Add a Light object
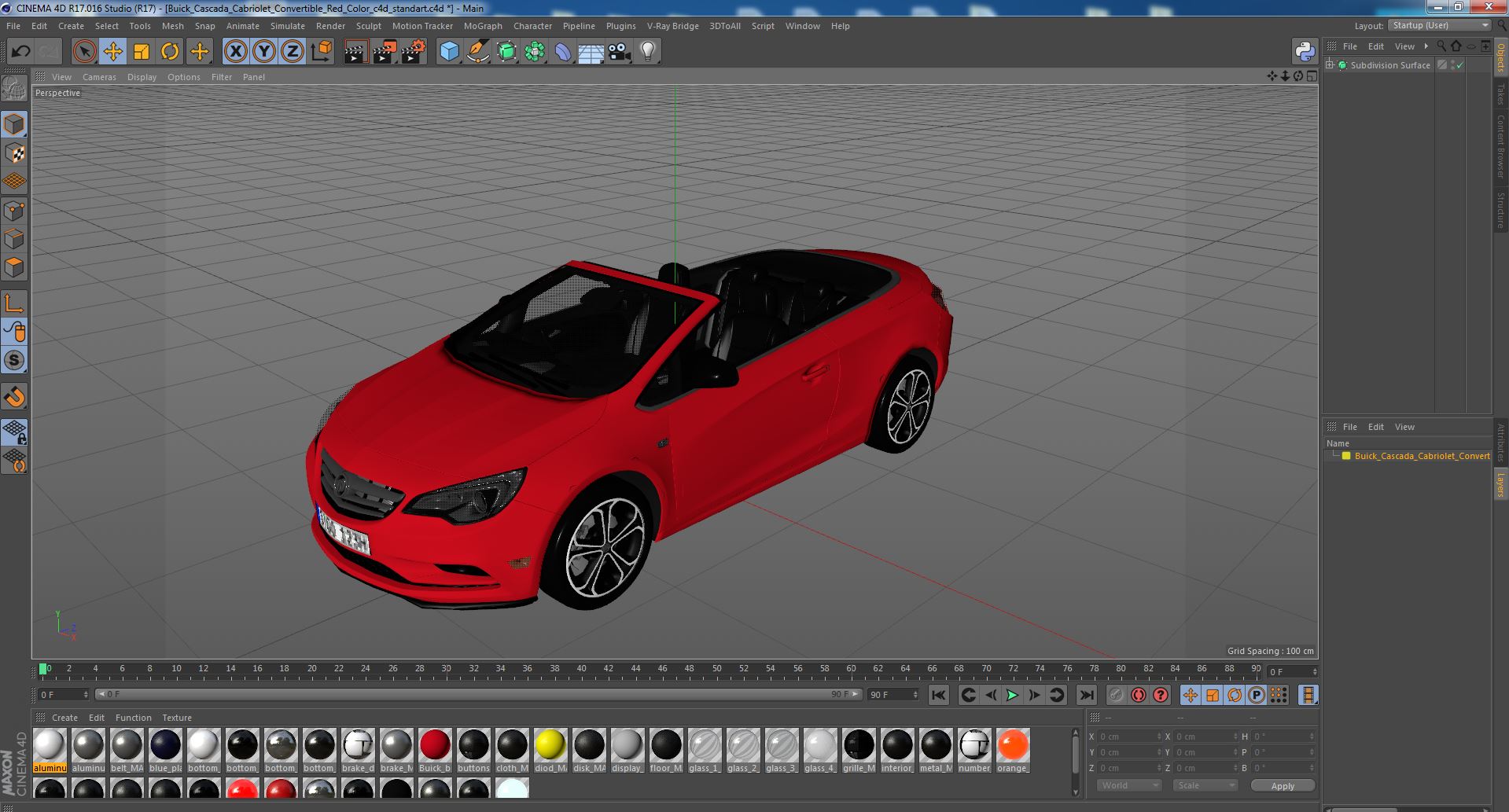This screenshot has width=1509, height=812. coord(648,52)
